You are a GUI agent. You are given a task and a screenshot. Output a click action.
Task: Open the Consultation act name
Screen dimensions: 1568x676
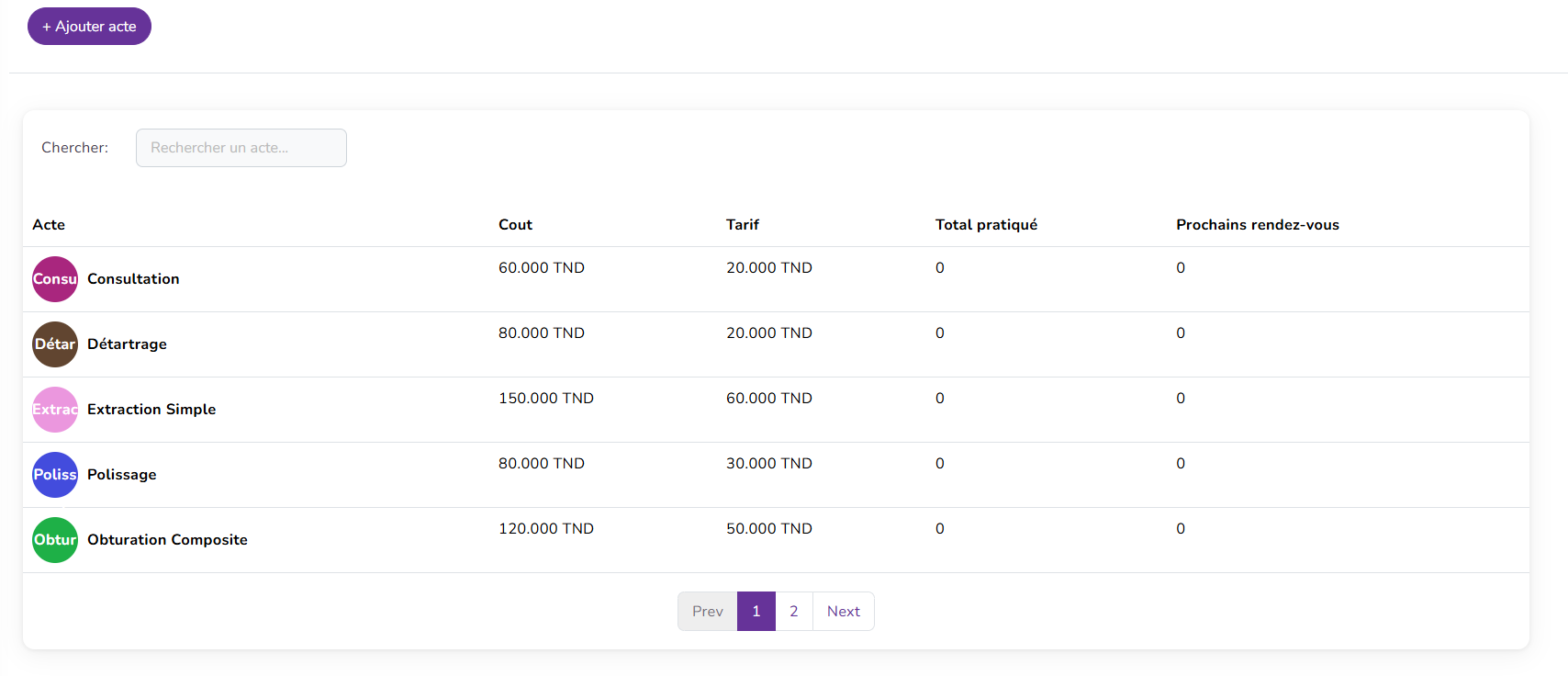click(133, 279)
